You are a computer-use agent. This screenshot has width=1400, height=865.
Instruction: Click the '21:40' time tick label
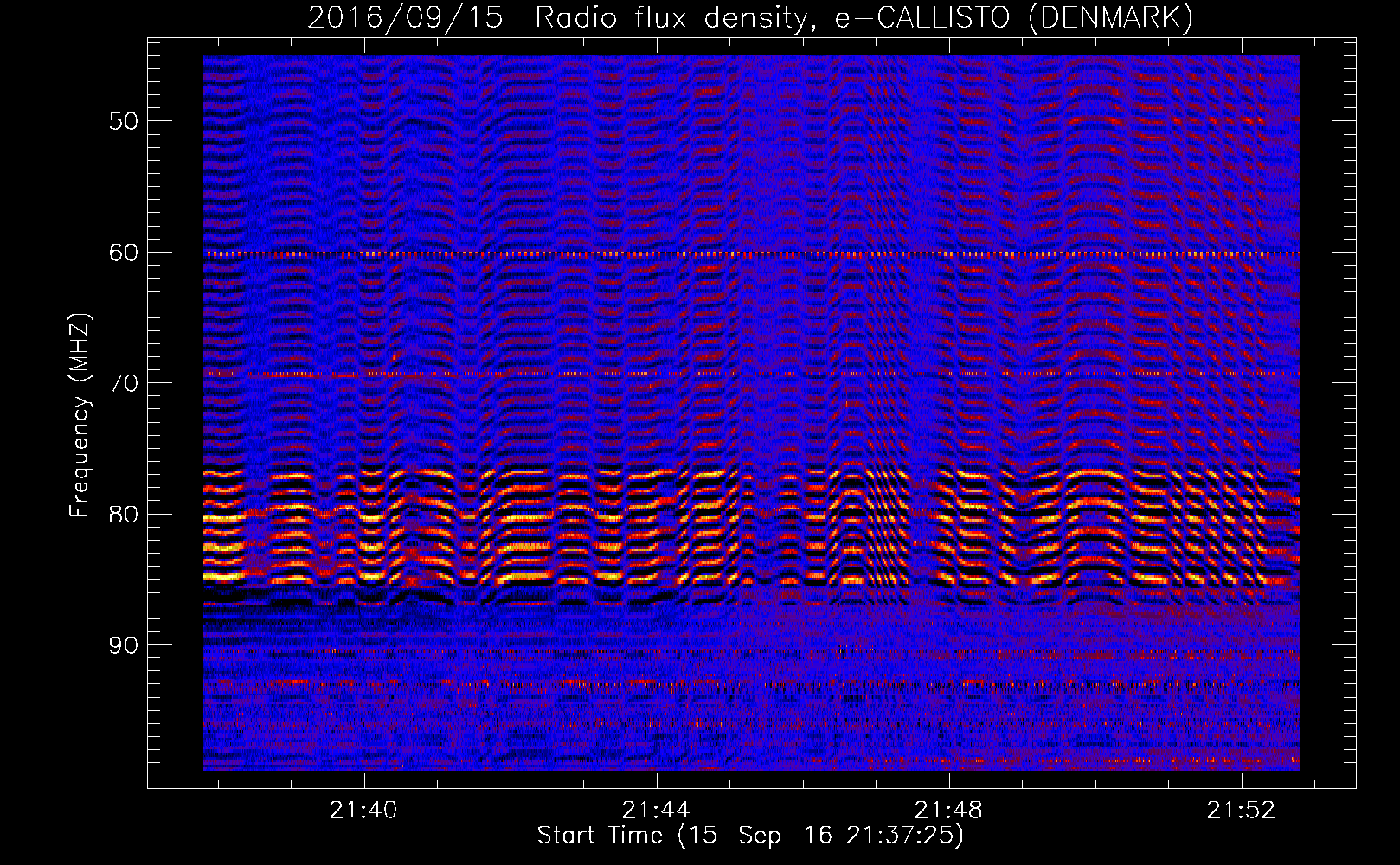click(x=363, y=810)
